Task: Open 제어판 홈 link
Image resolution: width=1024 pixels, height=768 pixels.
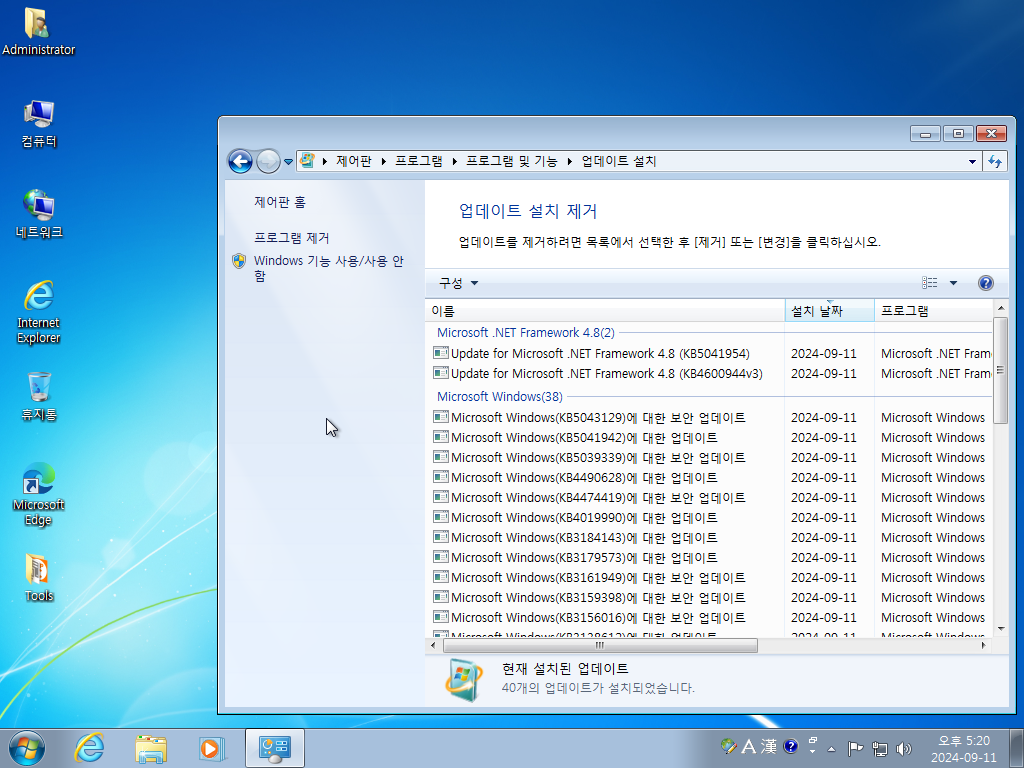Action: [x=280, y=202]
